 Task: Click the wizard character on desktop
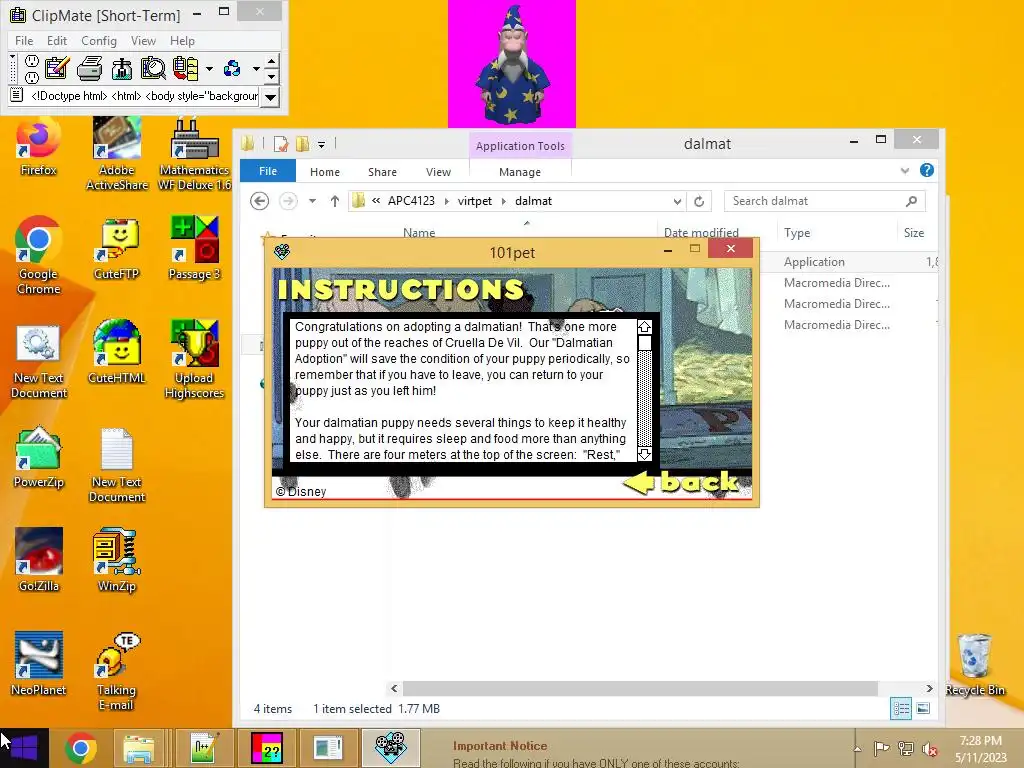tap(512, 65)
